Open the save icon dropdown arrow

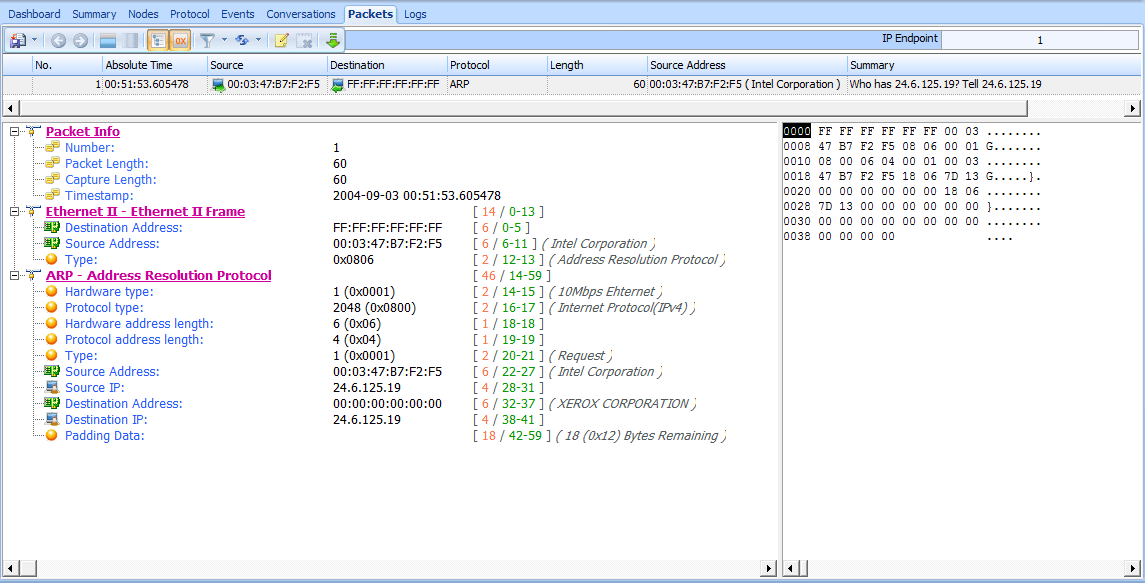coord(34,40)
